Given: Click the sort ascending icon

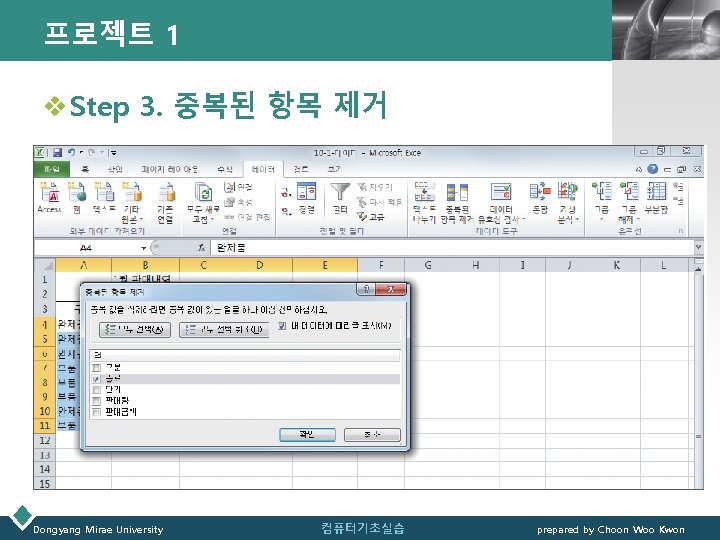Looking at the screenshot, I should pos(287,193).
